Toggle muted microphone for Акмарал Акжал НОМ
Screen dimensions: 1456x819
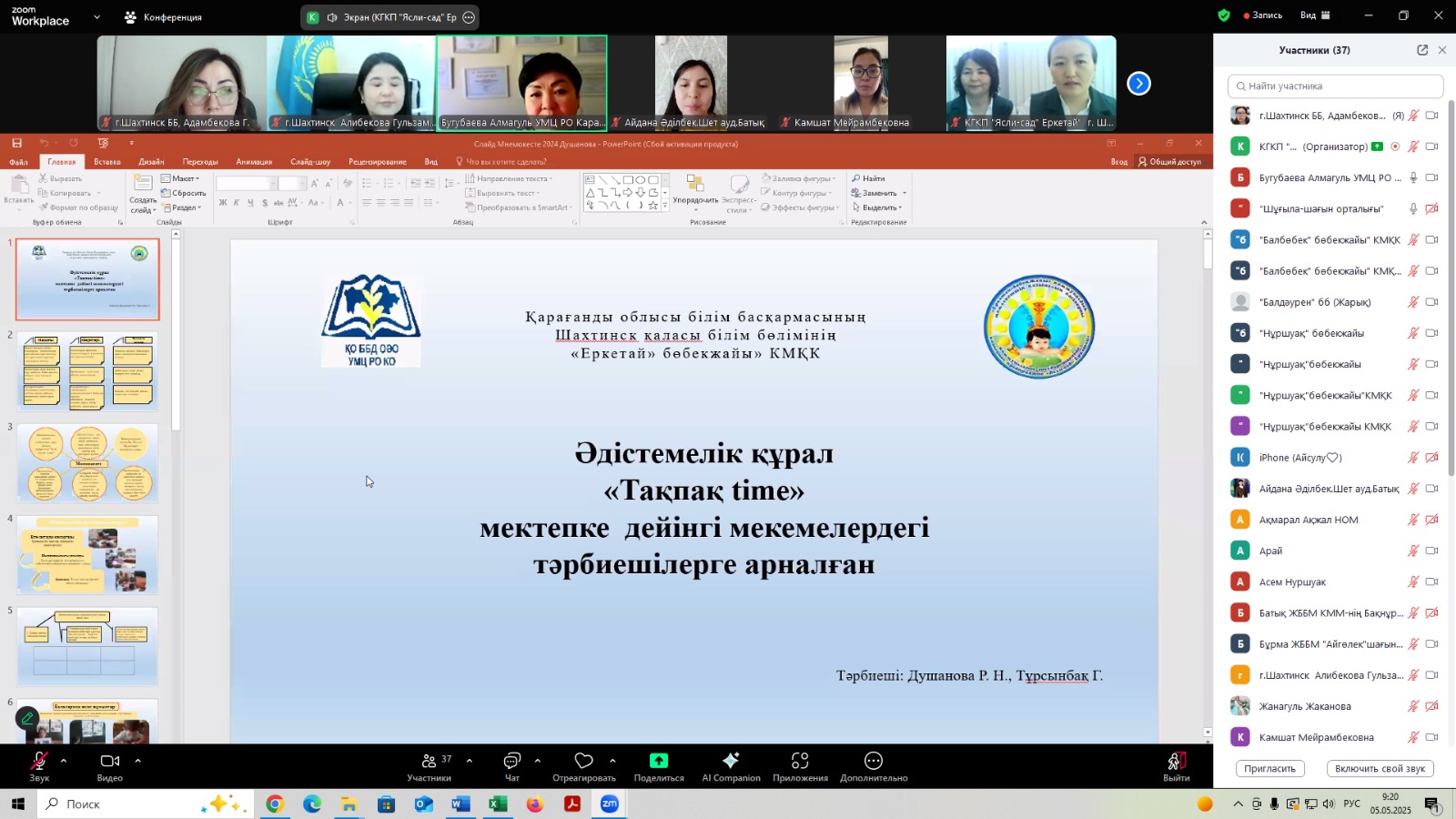1413,520
